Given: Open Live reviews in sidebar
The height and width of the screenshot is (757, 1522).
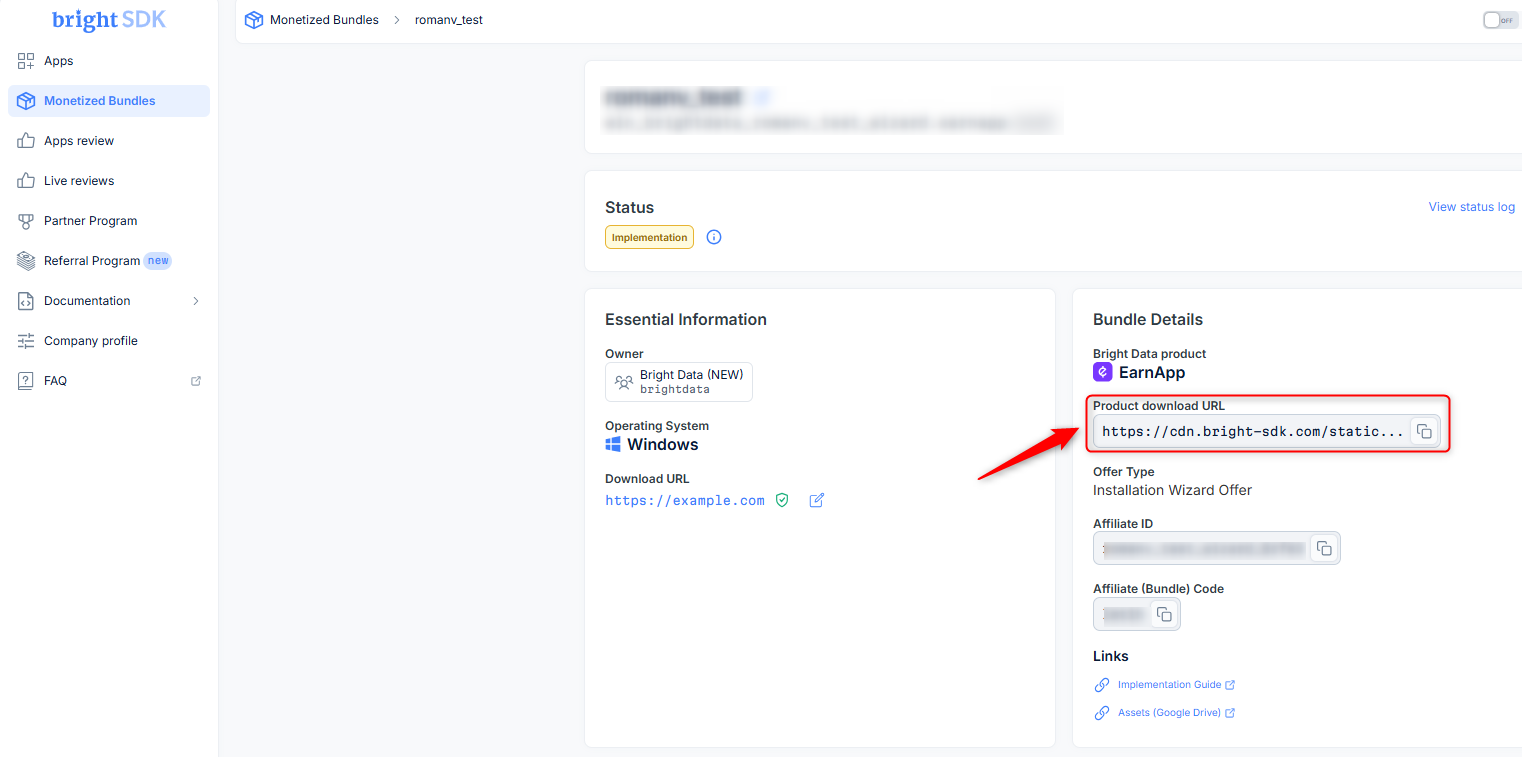Looking at the screenshot, I should [79, 181].
